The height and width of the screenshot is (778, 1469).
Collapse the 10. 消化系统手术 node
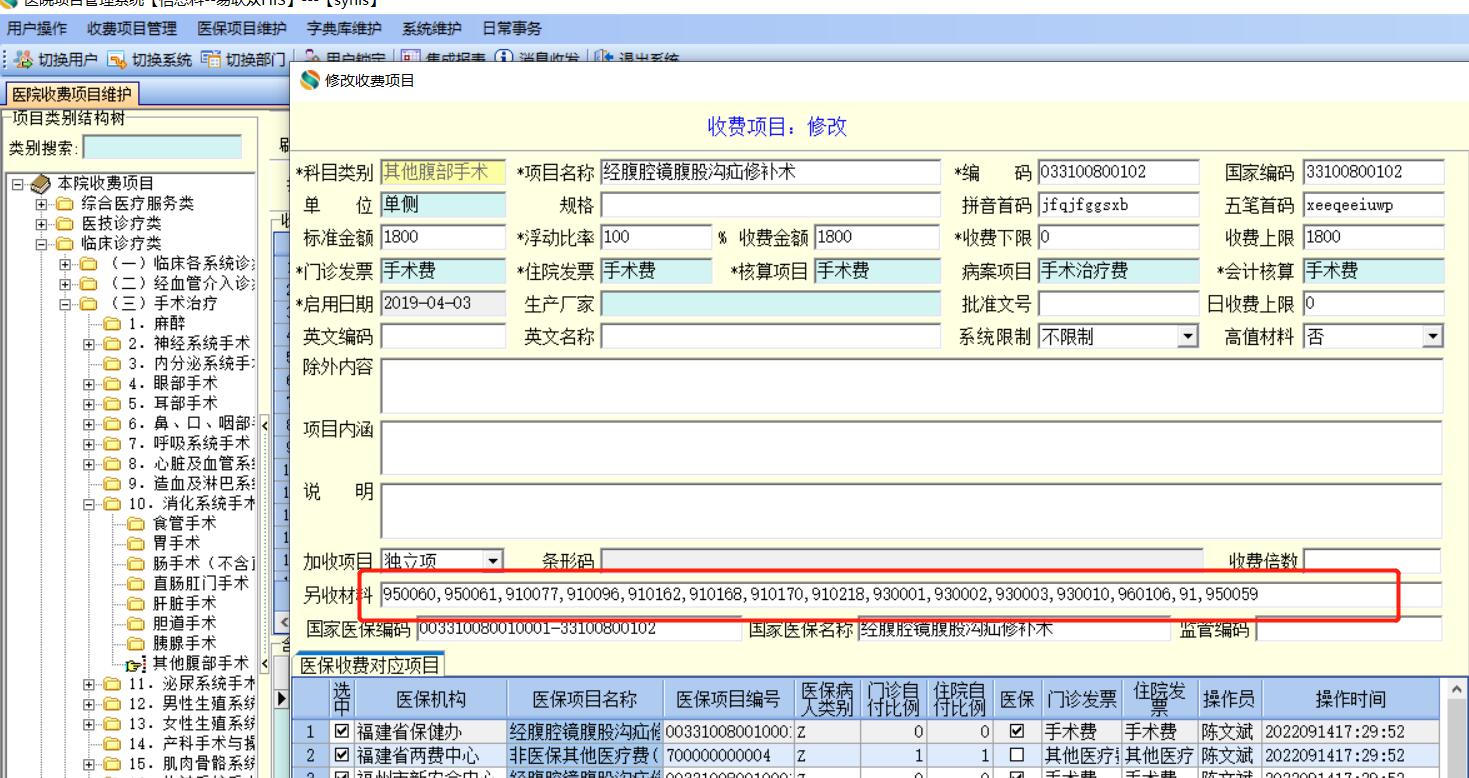(89, 504)
